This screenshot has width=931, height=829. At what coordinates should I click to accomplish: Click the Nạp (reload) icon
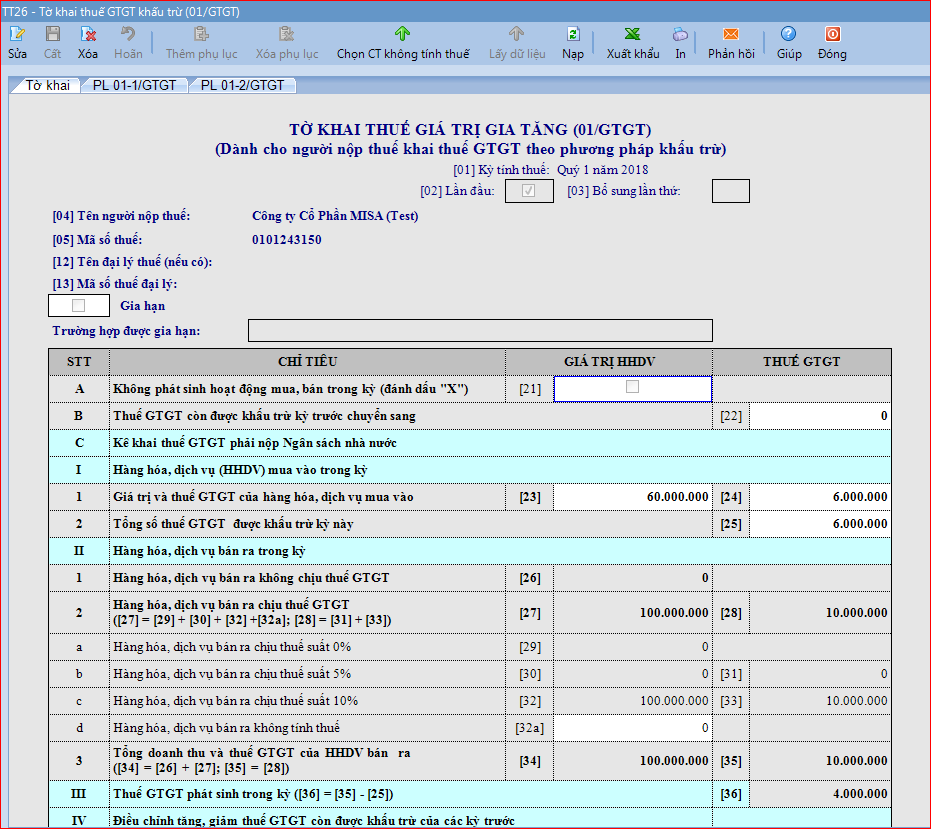pyautogui.click(x=573, y=34)
